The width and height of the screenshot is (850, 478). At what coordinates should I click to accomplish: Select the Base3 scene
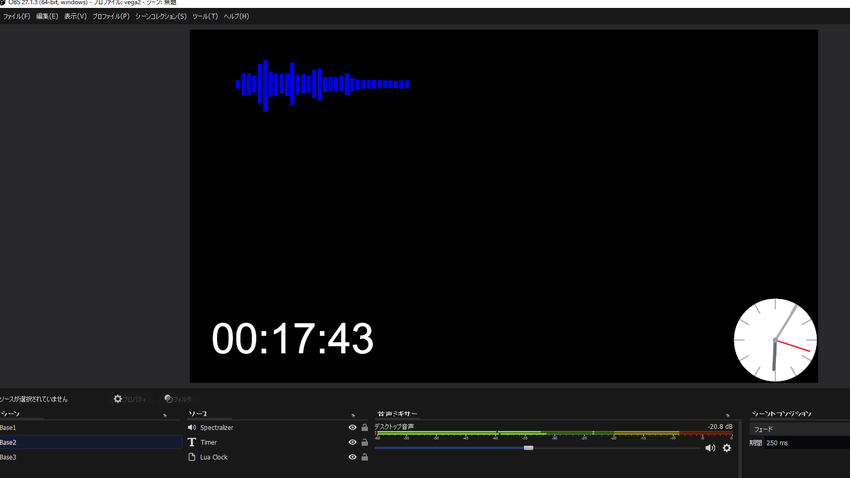[91, 457]
